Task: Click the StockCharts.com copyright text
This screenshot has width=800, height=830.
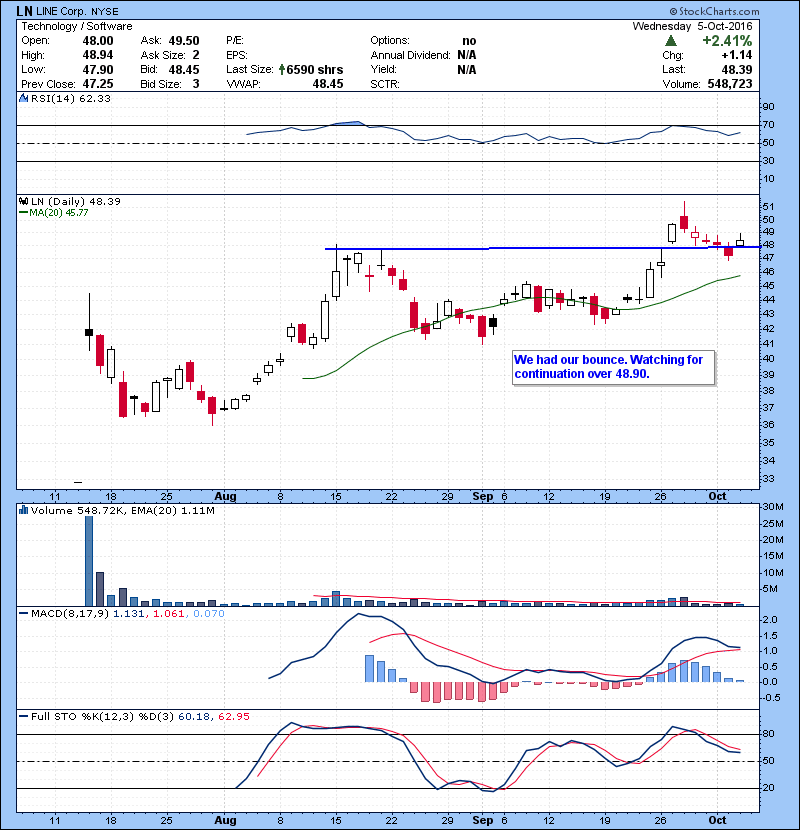Action: [714, 11]
